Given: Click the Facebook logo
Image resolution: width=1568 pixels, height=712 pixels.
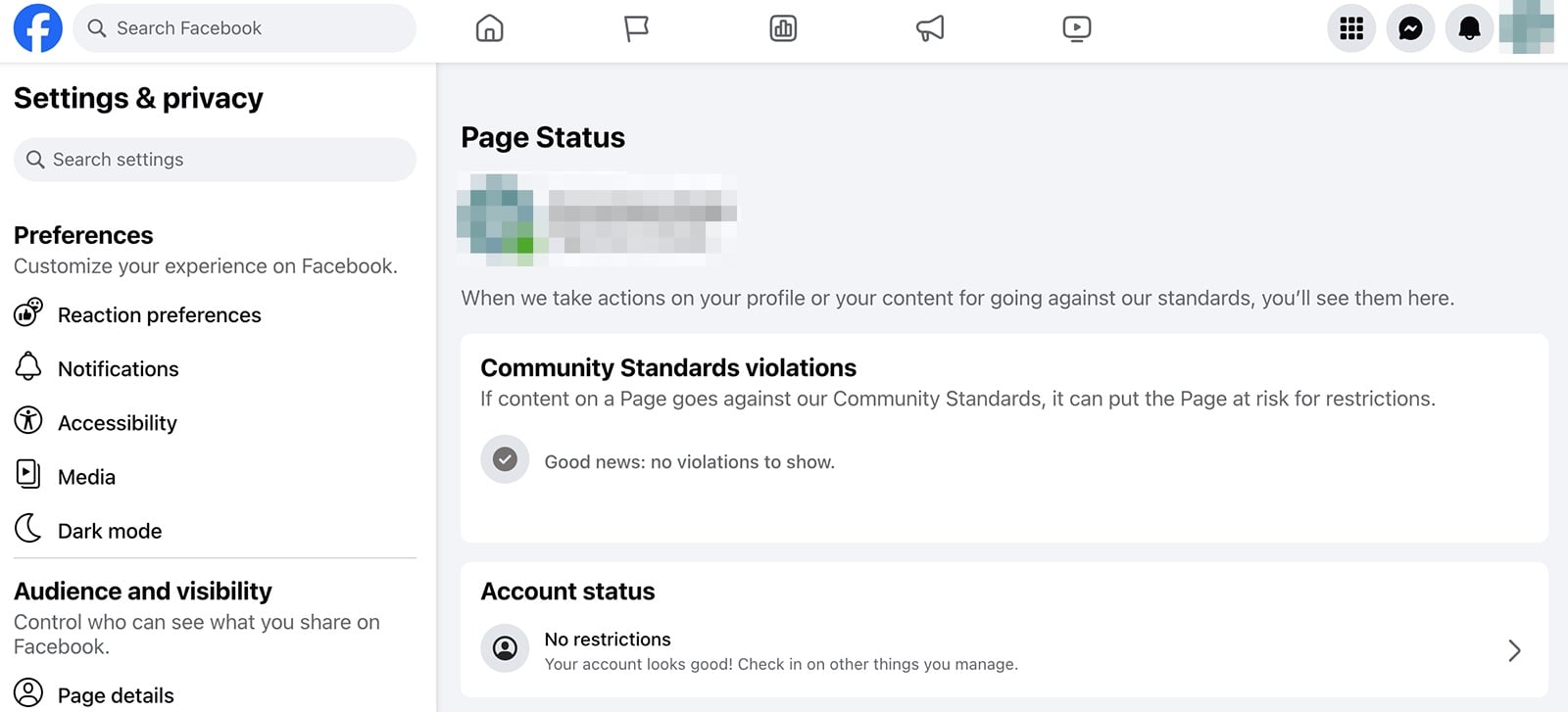Looking at the screenshot, I should (37, 28).
